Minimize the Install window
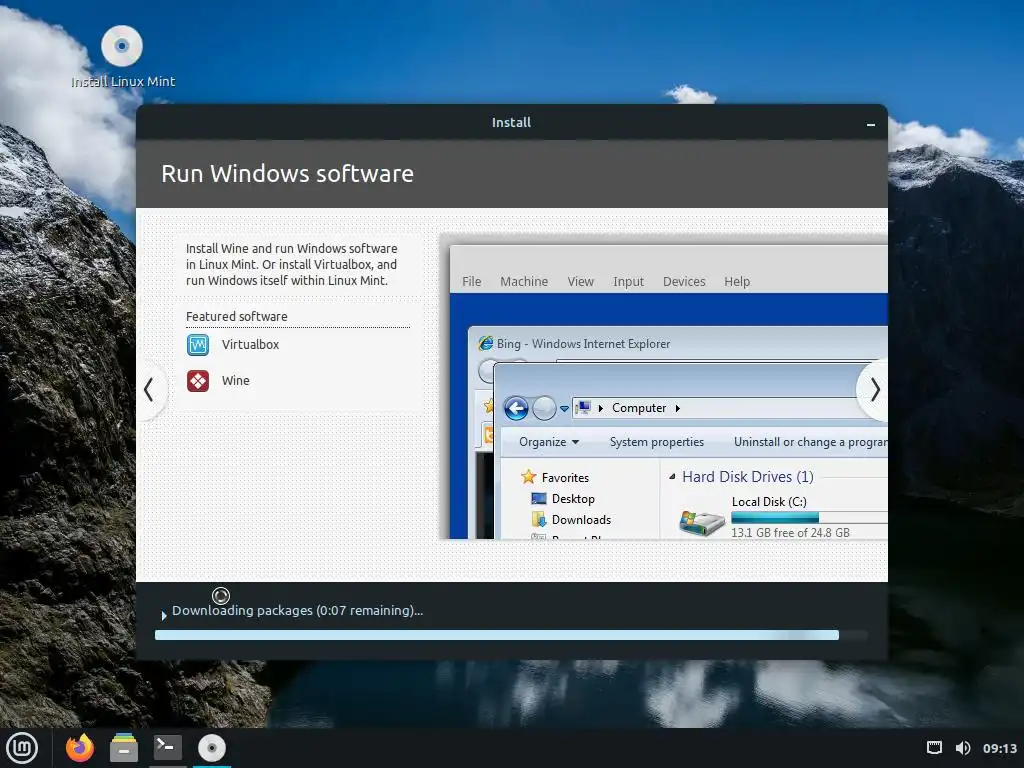The image size is (1024, 768). click(x=871, y=123)
